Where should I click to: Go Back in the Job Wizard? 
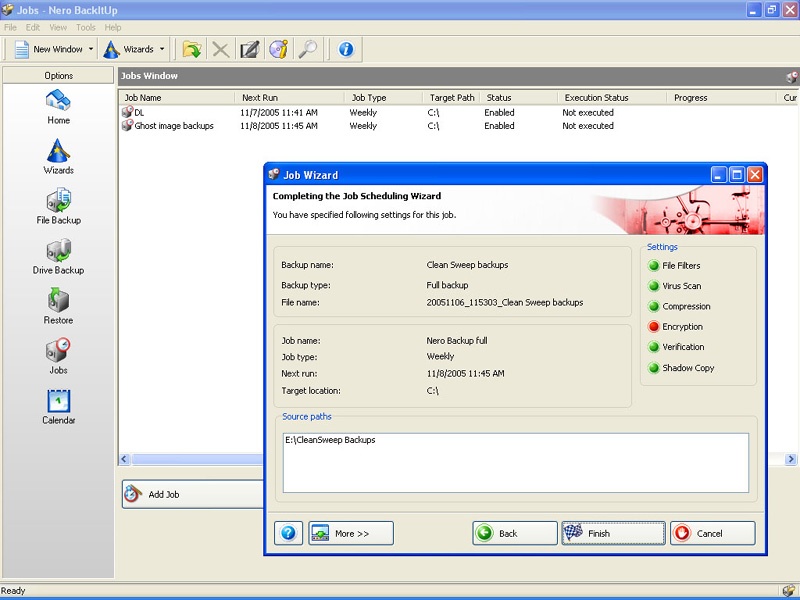pos(515,533)
